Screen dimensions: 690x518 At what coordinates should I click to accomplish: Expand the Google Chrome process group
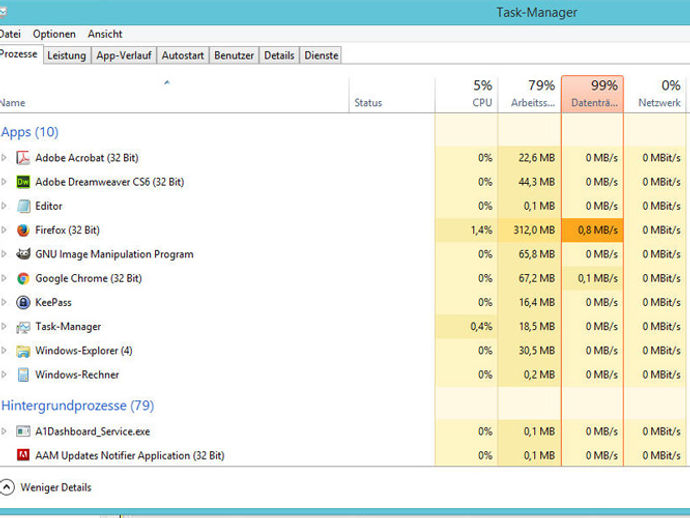[x=4, y=278]
